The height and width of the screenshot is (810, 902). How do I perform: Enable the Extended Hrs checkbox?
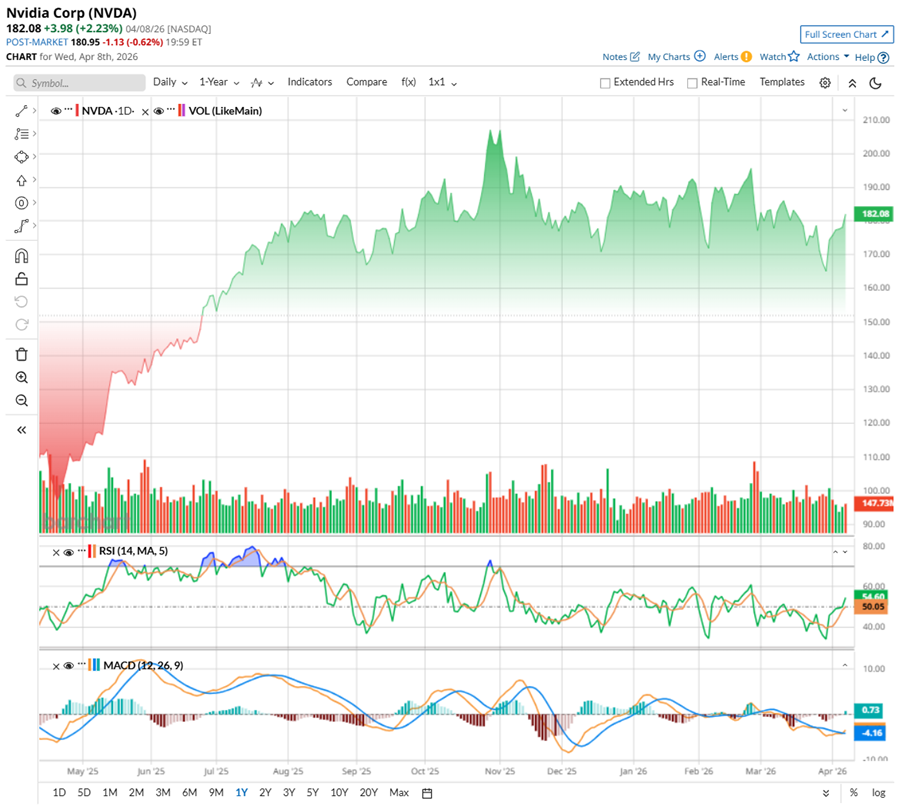605,83
